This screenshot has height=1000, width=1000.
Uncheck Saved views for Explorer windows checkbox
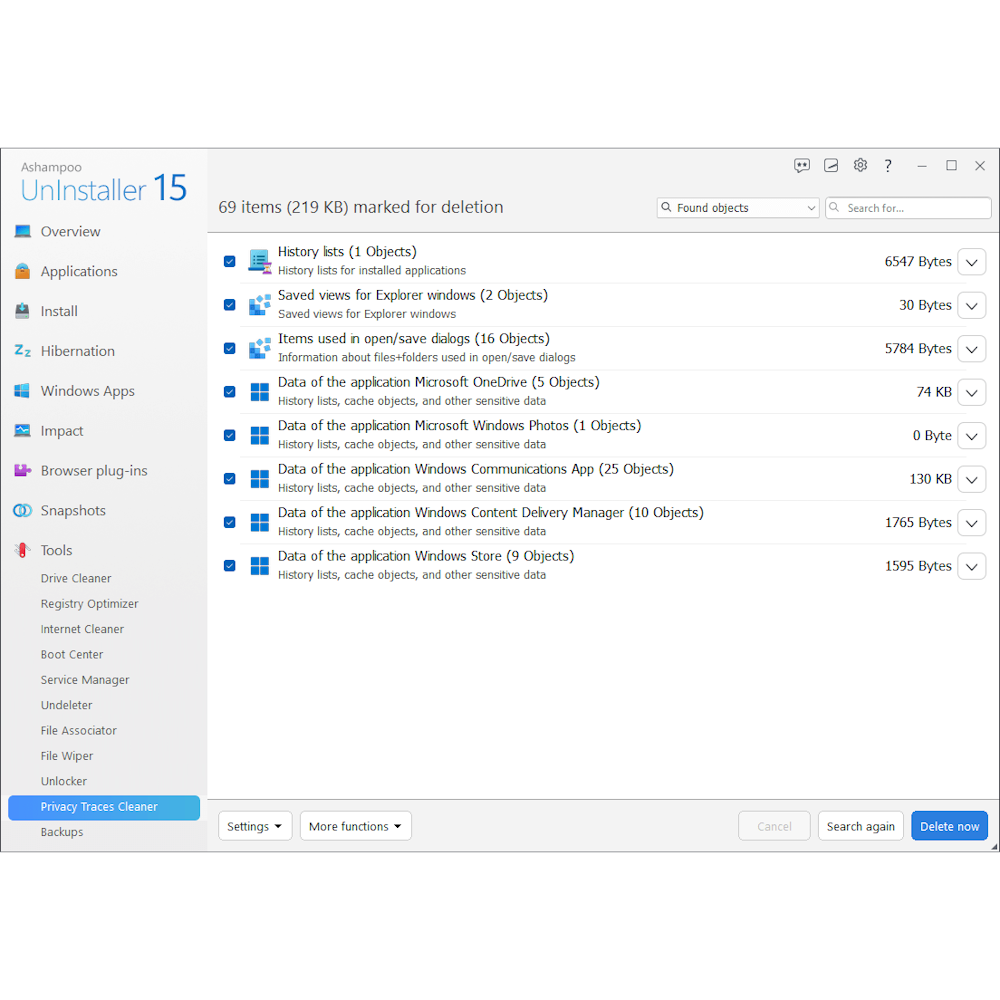(230, 305)
